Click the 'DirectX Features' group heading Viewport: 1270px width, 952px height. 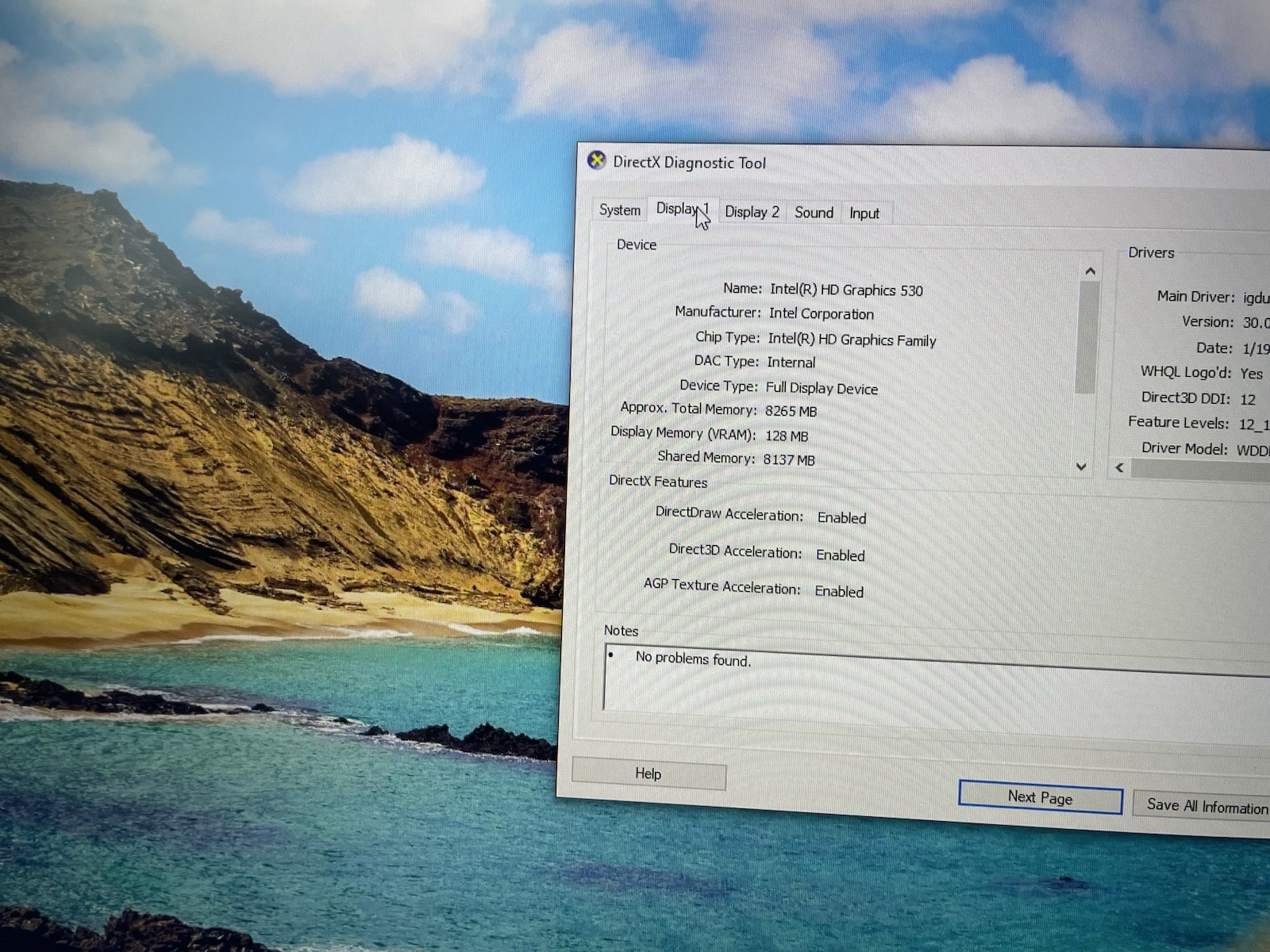658,482
